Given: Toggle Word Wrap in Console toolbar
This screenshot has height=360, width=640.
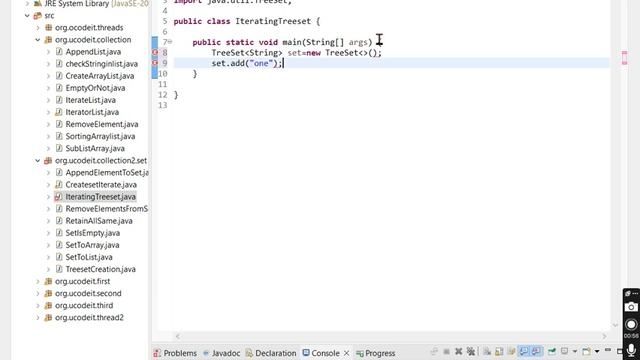Looking at the screenshot, I should pyautogui.click(x=511, y=351).
